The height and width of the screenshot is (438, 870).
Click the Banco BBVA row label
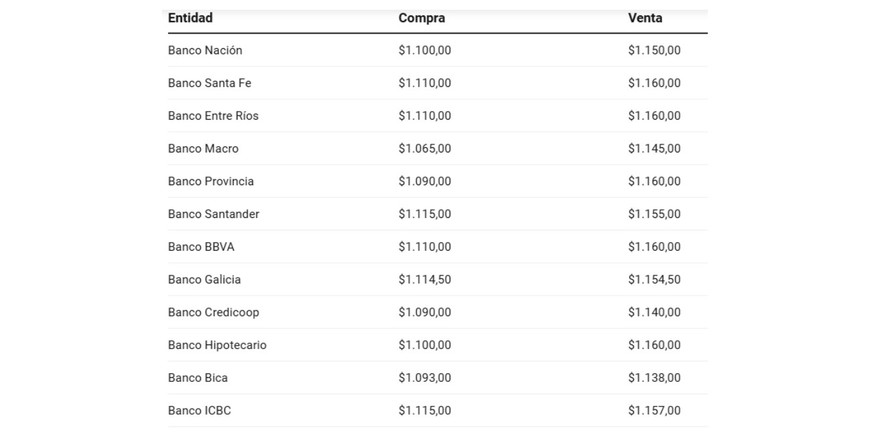click(x=201, y=247)
